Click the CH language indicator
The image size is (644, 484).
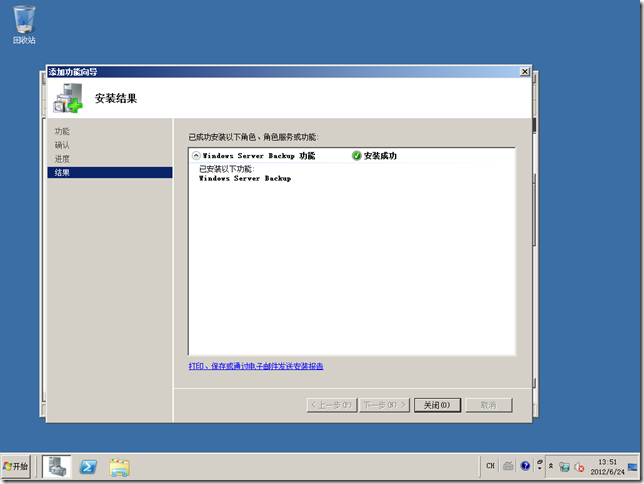[490, 466]
